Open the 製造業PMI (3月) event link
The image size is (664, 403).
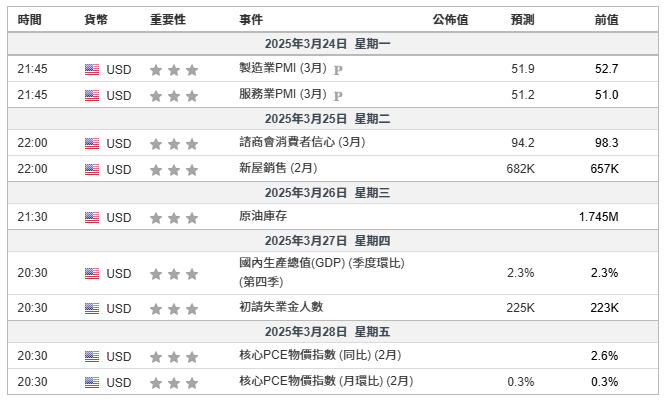pos(283,69)
